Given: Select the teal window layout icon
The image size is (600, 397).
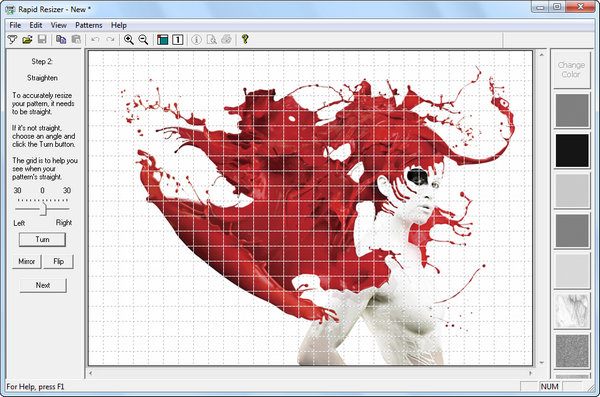Looking at the screenshot, I should (163, 39).
